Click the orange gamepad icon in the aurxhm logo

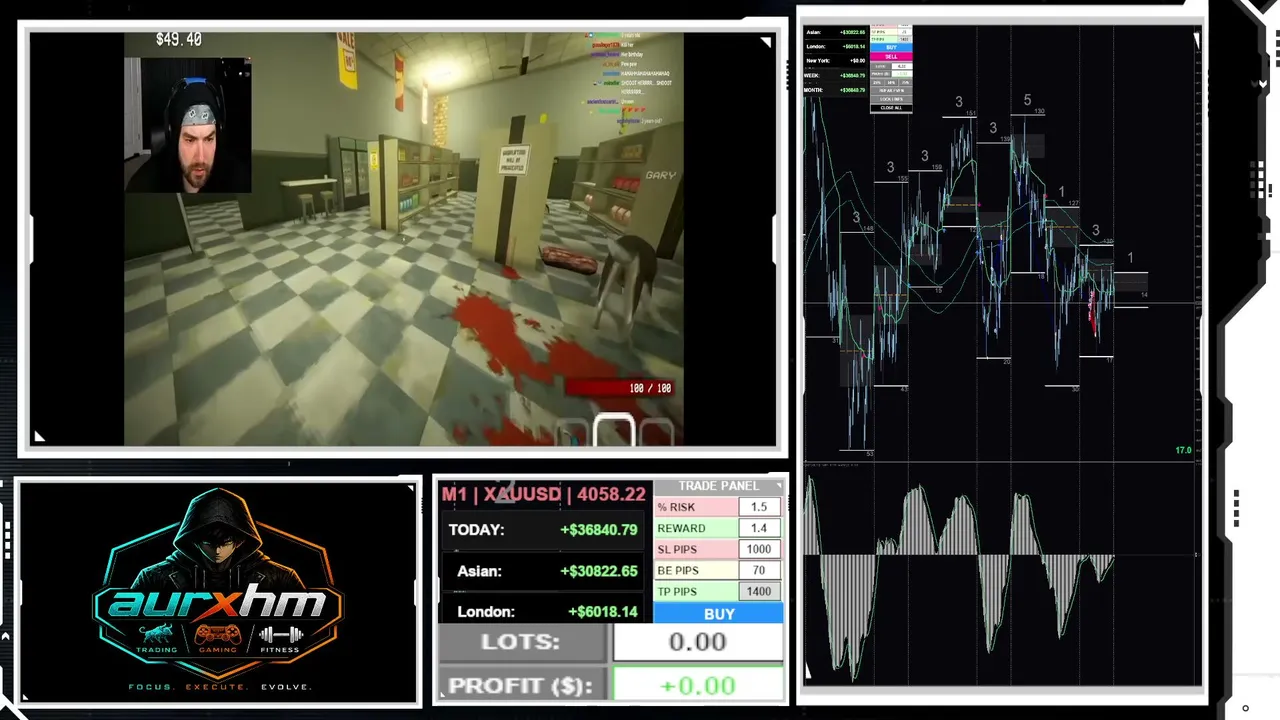click(x=217, y=634)
